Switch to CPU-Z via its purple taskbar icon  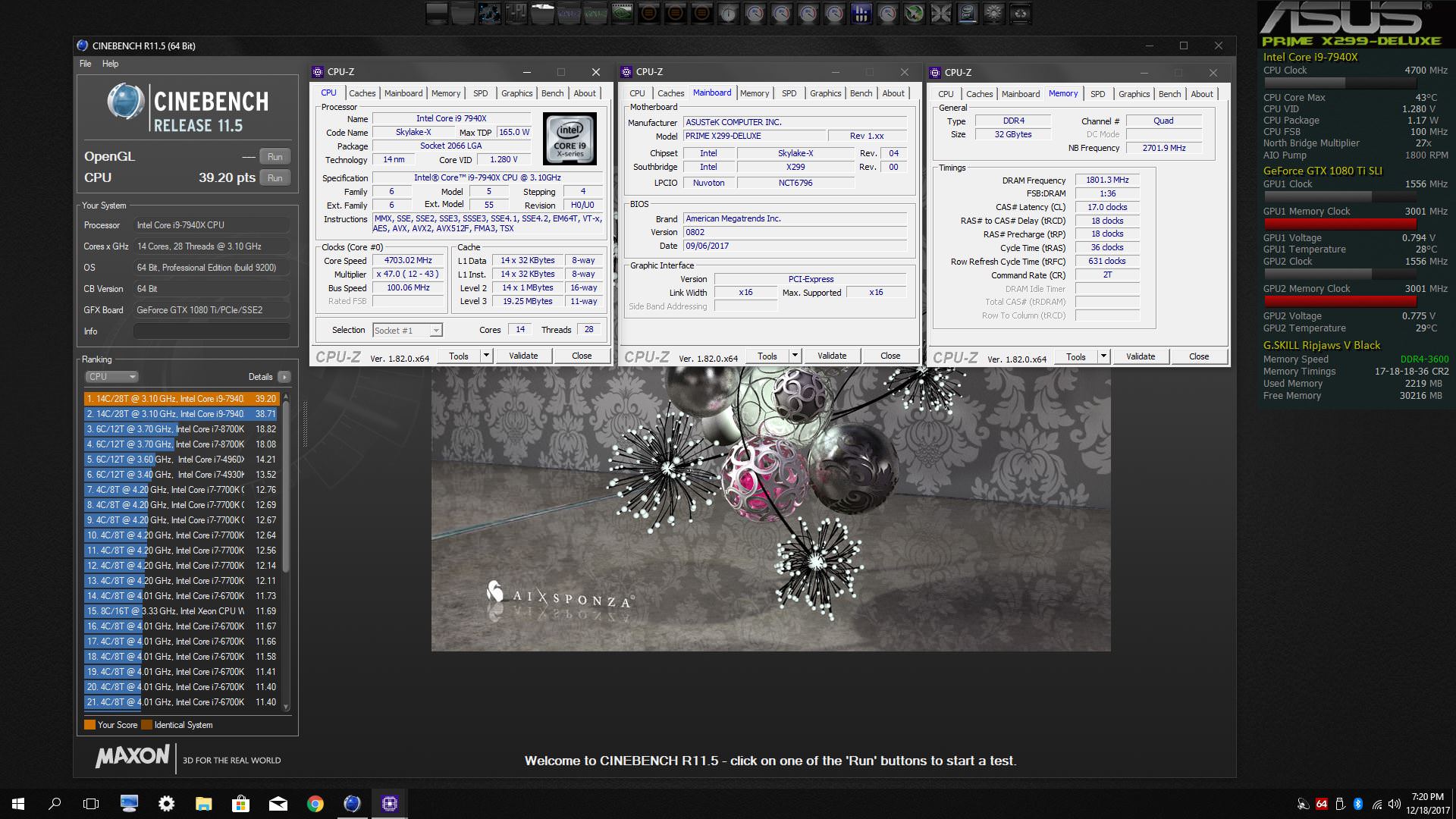[x=390, y=804]
